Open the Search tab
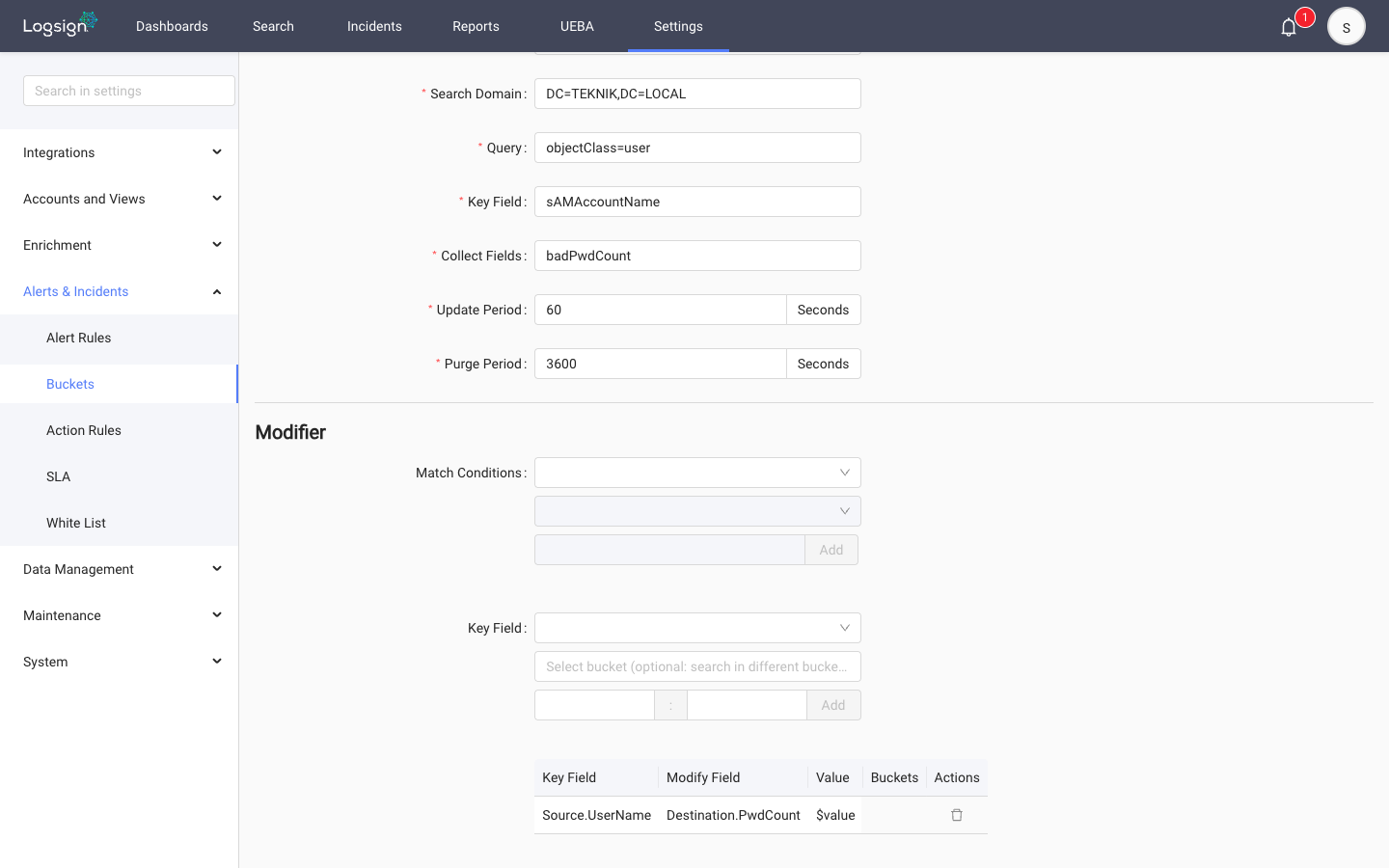Screen dimensions: 1389x868 pyautogui.click(x=273, y=26)
